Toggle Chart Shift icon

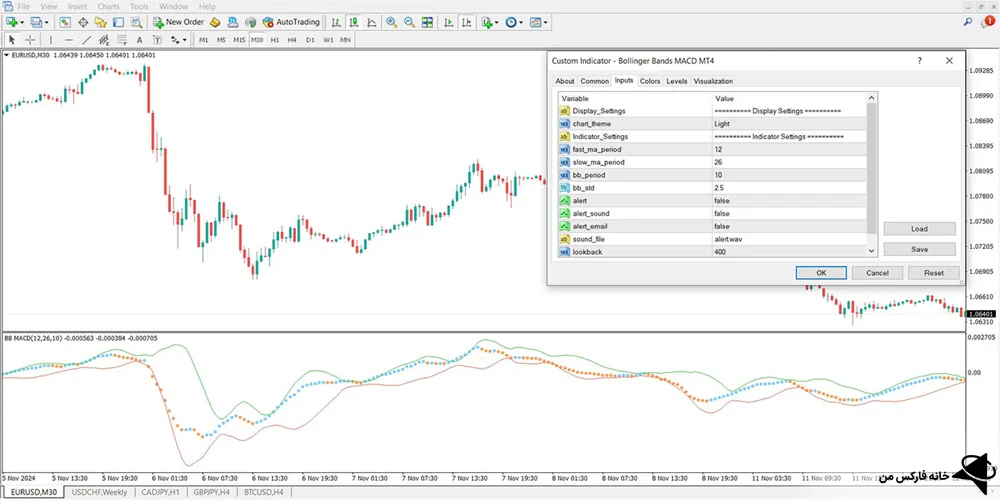pyautogui.click(x=467, y=22)
